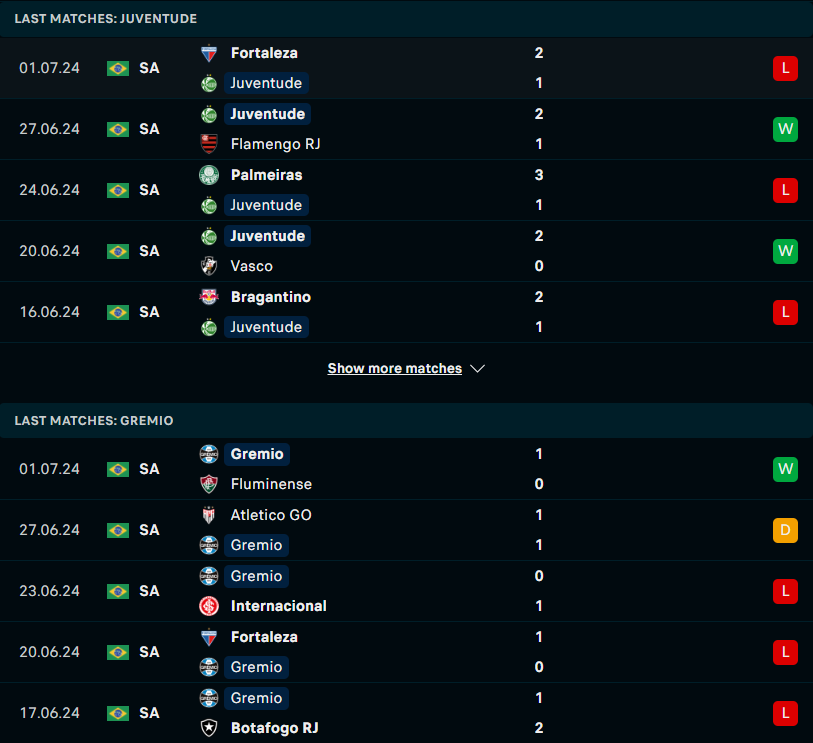Click Gremio crest in Botafogo RJ match
The image size is (813, 743).
pyautogui.click(x=209, y=698)
